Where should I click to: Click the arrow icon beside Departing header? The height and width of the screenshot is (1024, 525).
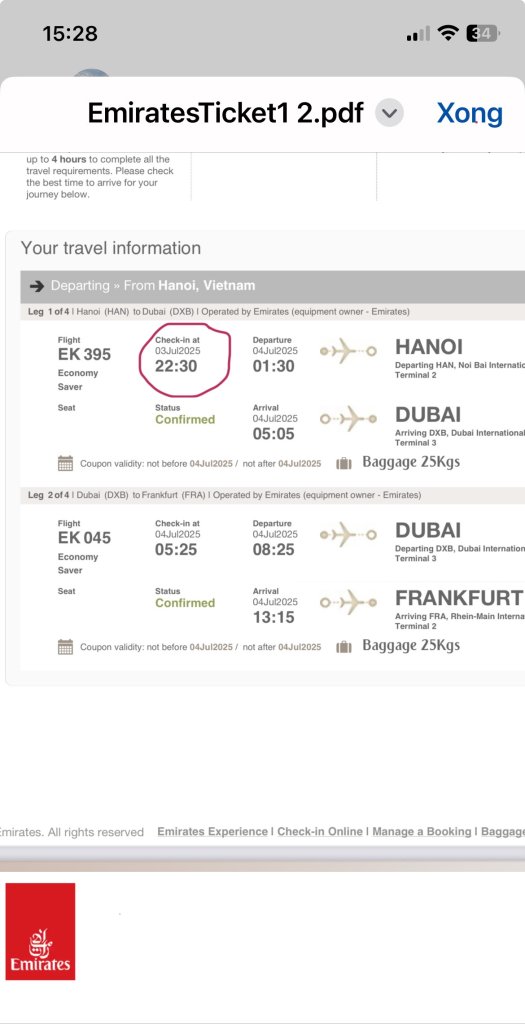click(37, 286)
